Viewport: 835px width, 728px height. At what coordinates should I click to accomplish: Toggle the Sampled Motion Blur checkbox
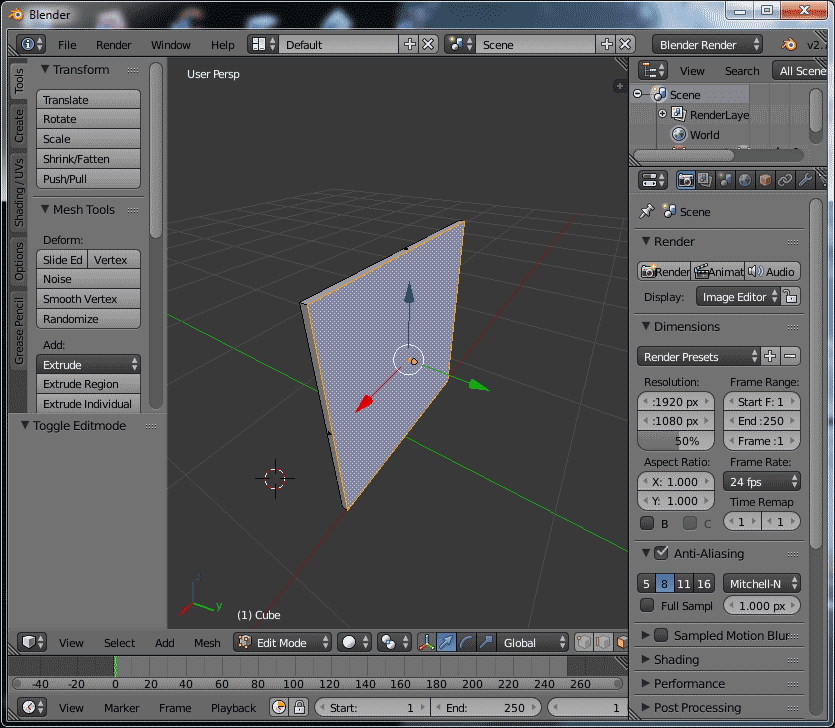tap(661, 635)
